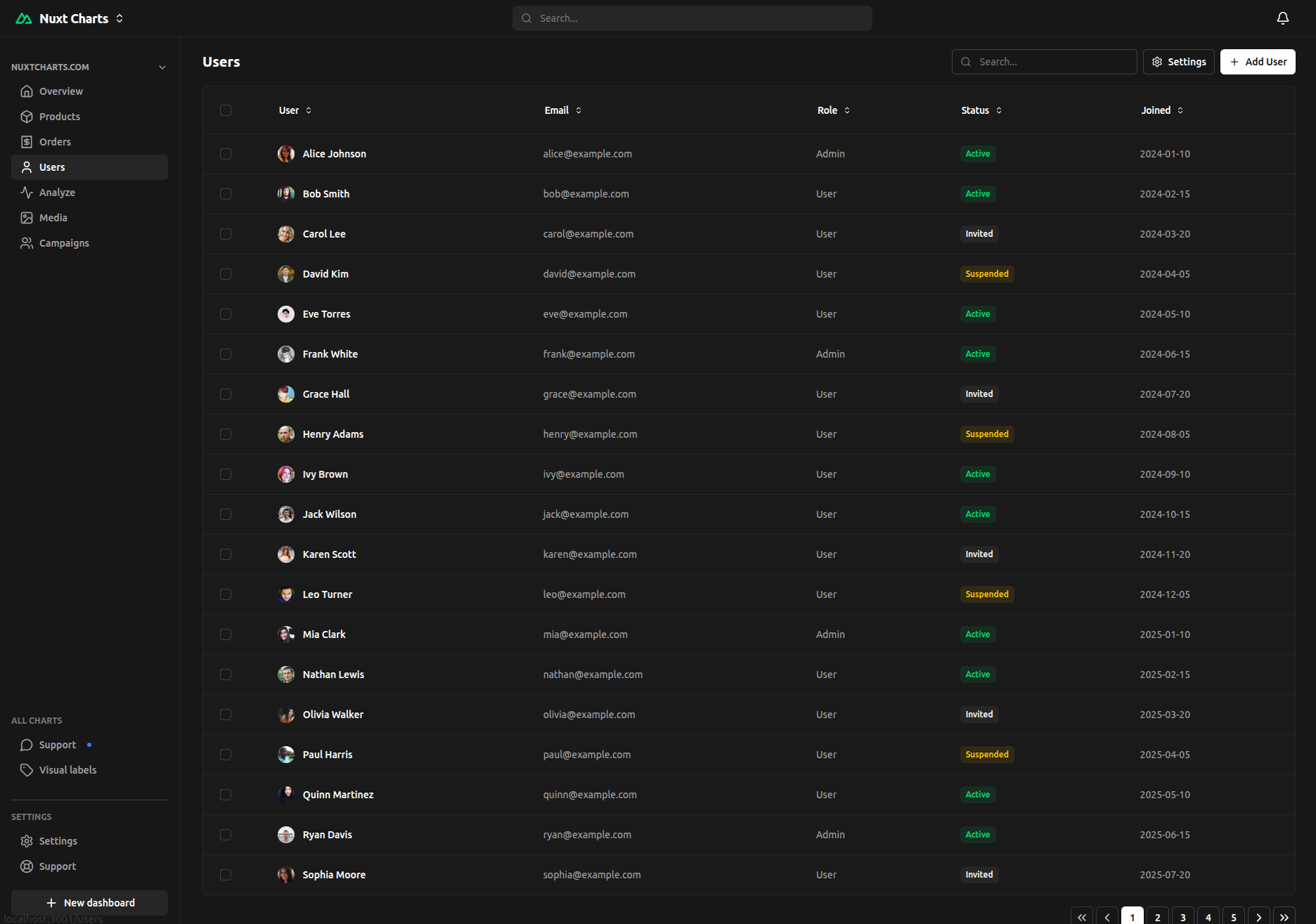Click the notification bell icon
The image size is (1316, 924).
tap(1282, 18)
